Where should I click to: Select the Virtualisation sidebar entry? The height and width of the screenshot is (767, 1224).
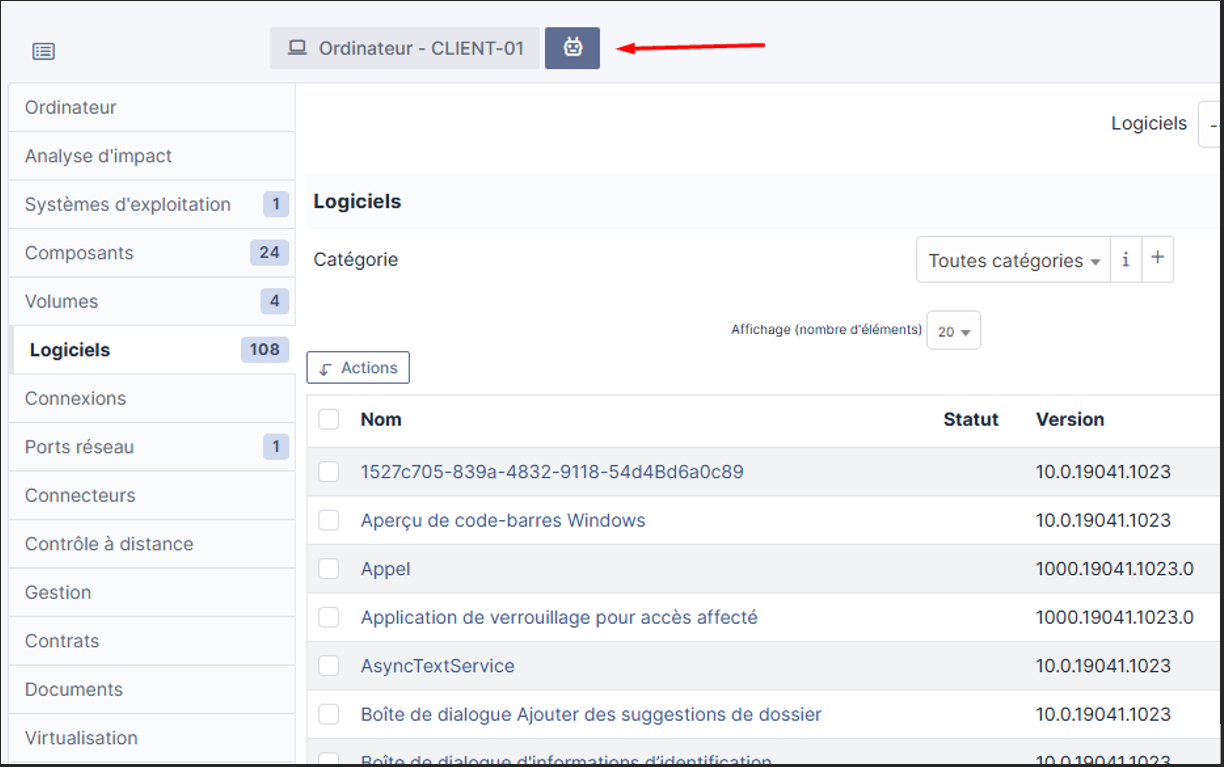pos(81,737)
